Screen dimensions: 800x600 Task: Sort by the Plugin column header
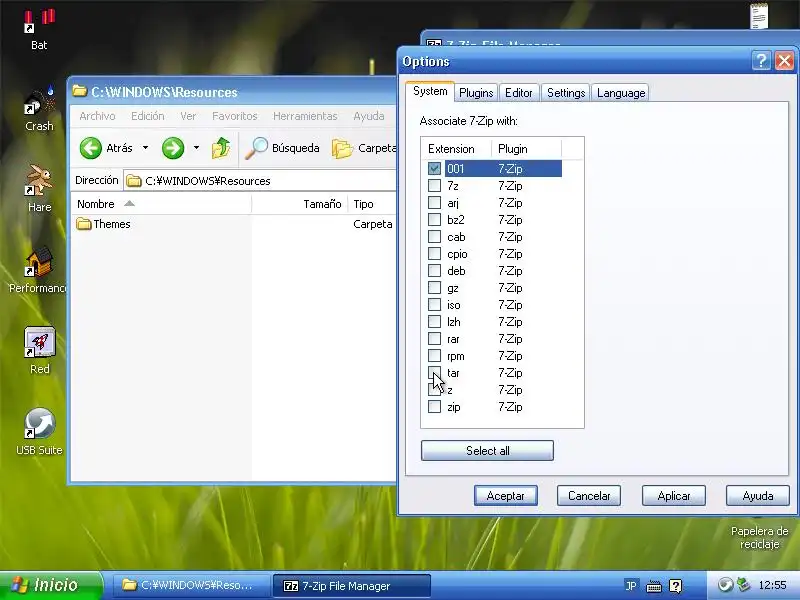coord(526,149)
